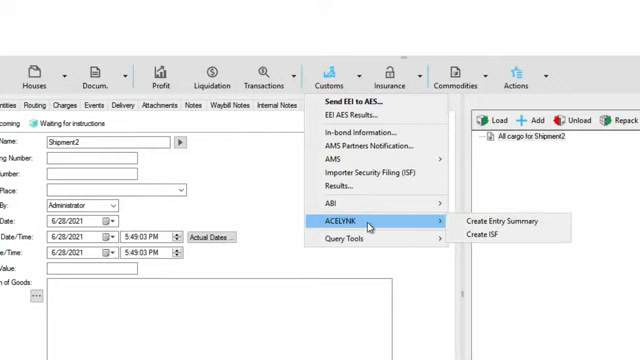
Task: Open the Actions toolbar icon
Action: (516, 72)
